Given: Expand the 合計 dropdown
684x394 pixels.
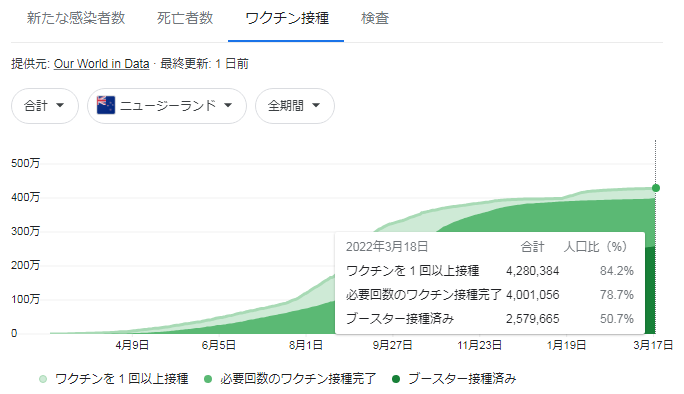Looking at the screenshot, I should click(x=45, y=106).
